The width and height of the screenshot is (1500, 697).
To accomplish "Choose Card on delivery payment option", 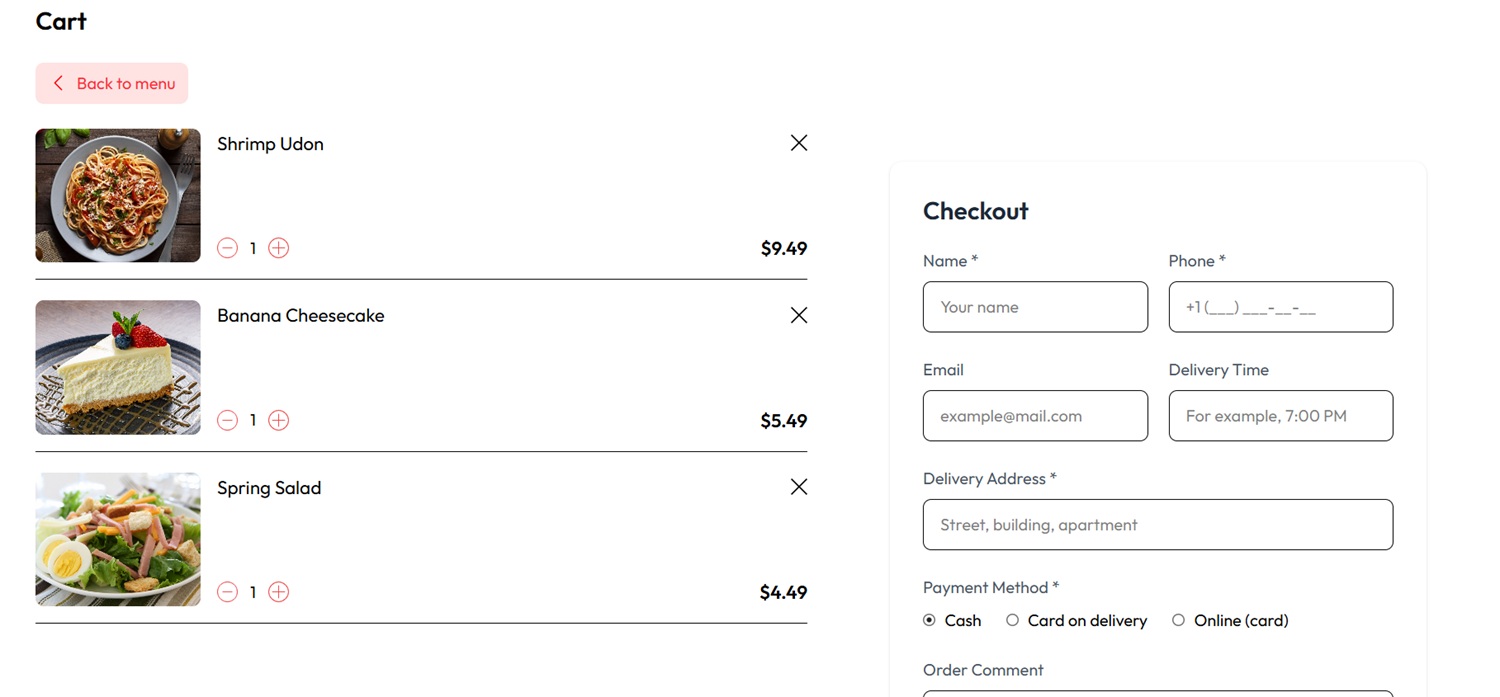I will point(1012,620).
